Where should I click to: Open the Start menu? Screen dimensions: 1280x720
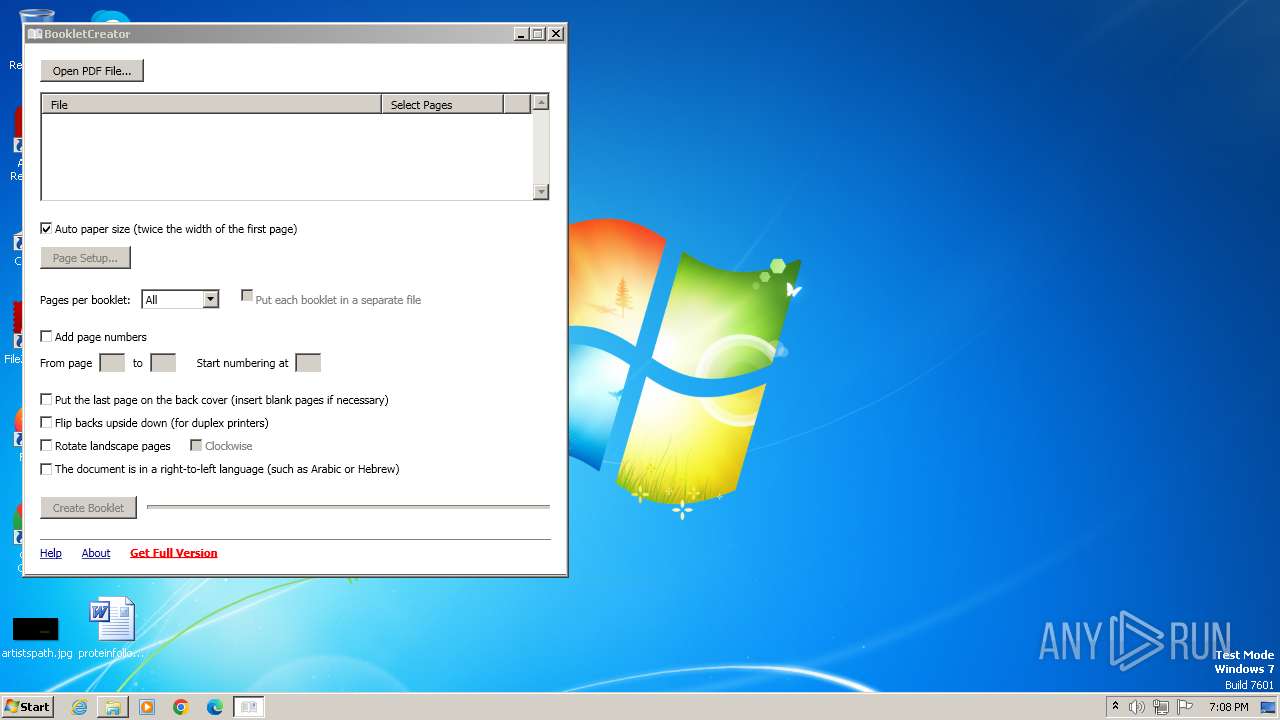tap(27, 707)
